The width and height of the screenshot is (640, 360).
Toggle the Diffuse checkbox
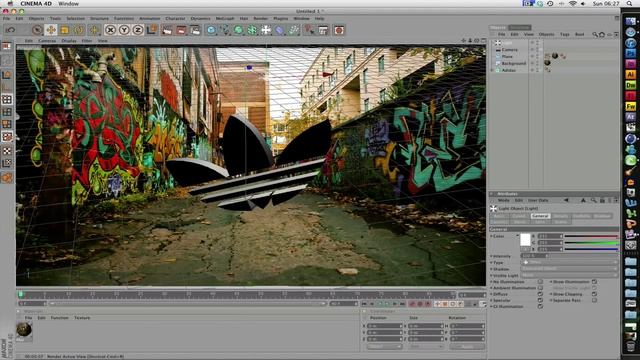pyautogui.click(x=540, y=294)
